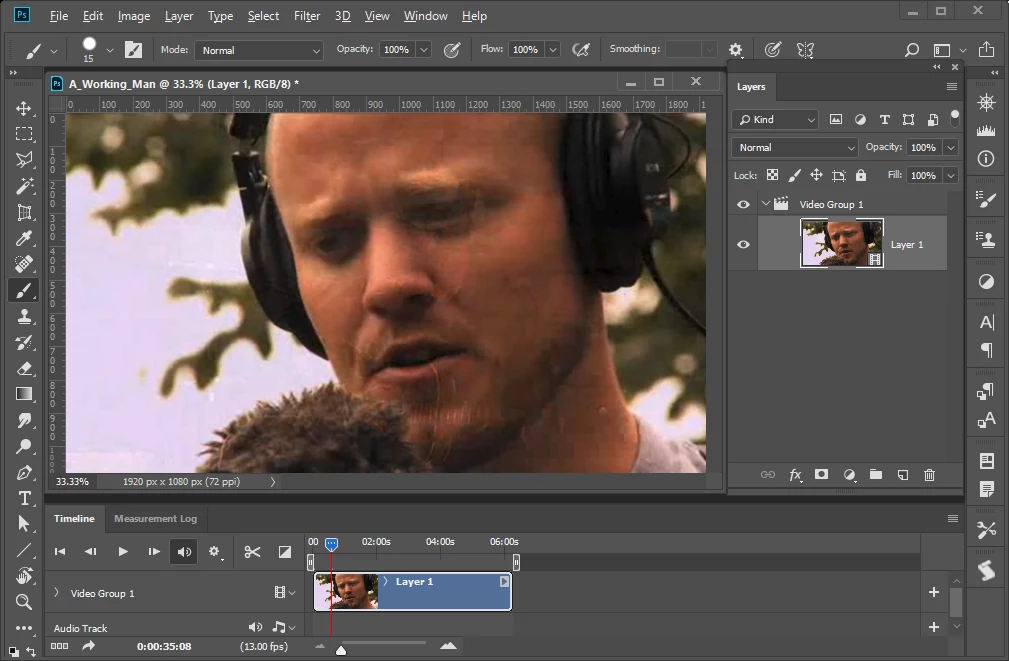Click the timeline playhead marker

(331, 545)
